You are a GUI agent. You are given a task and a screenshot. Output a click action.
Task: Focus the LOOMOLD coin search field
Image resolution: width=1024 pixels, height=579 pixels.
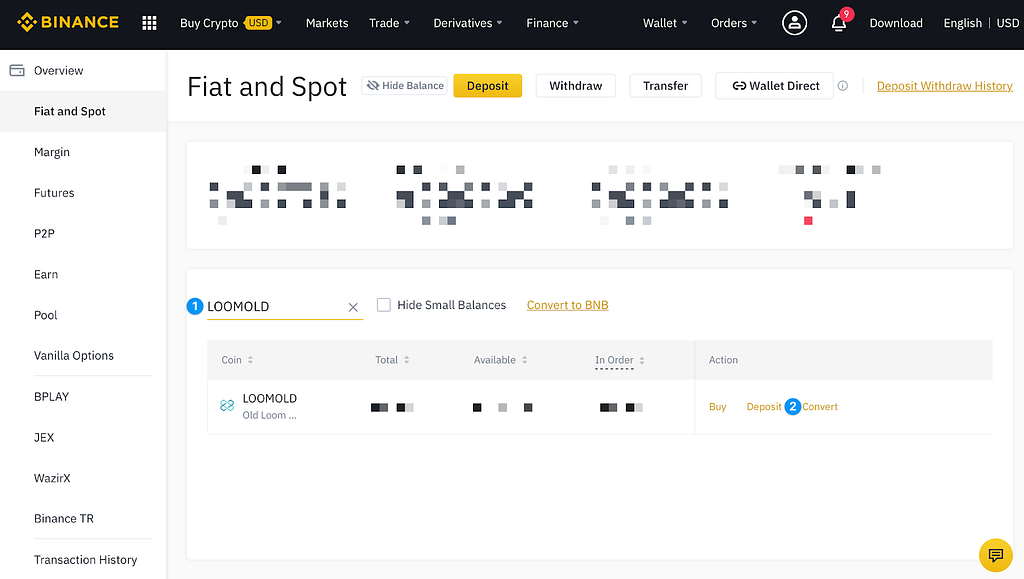point(273,307)
